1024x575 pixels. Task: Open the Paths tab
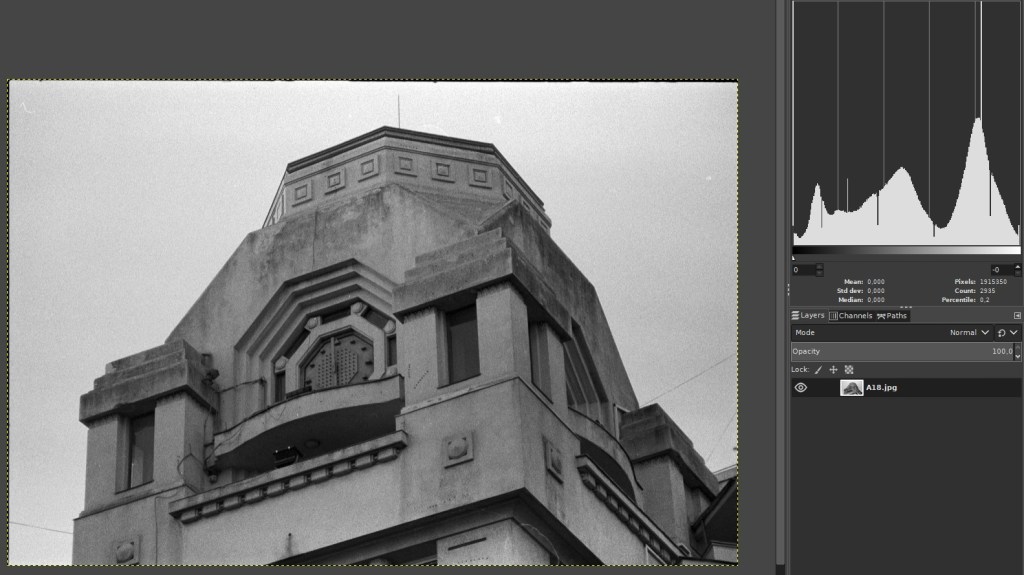892,316
